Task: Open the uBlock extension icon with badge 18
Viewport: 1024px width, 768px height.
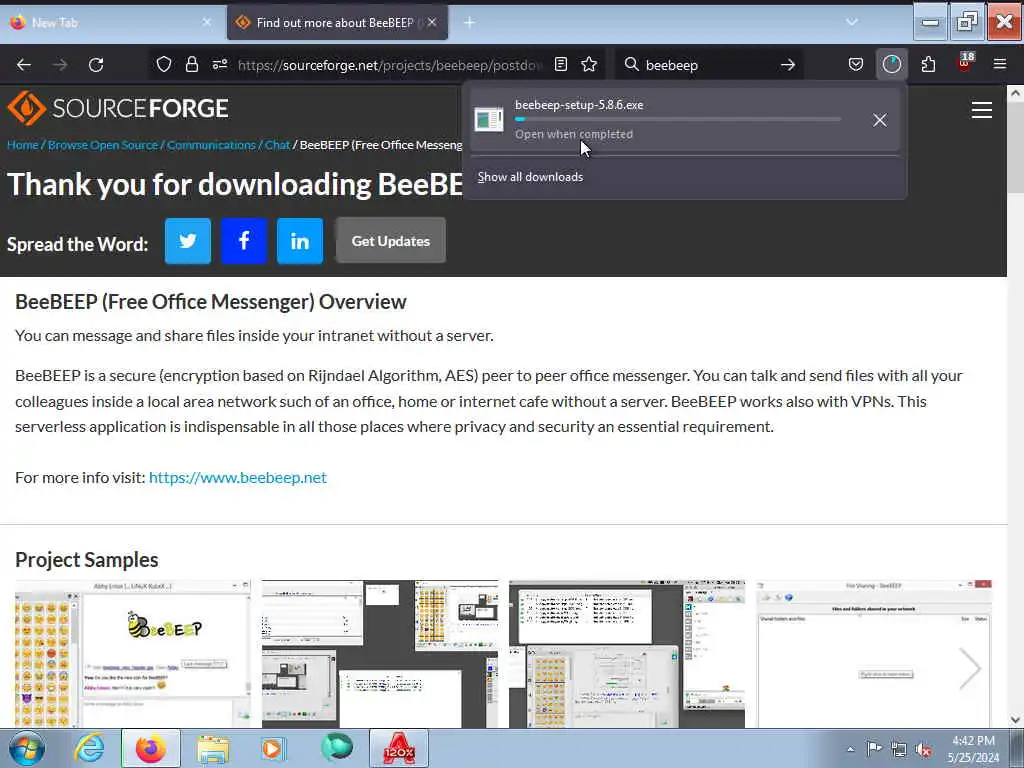Action: point(965,63)
